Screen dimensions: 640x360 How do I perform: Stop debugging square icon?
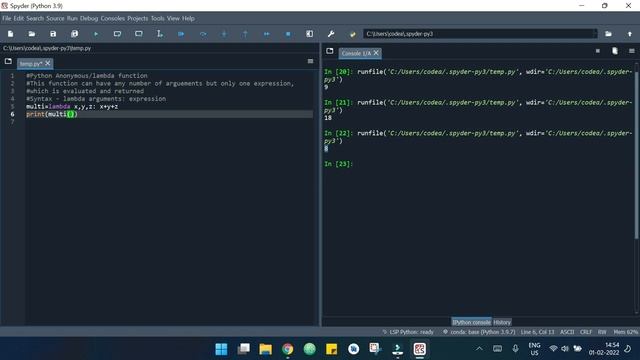point(288,34)
